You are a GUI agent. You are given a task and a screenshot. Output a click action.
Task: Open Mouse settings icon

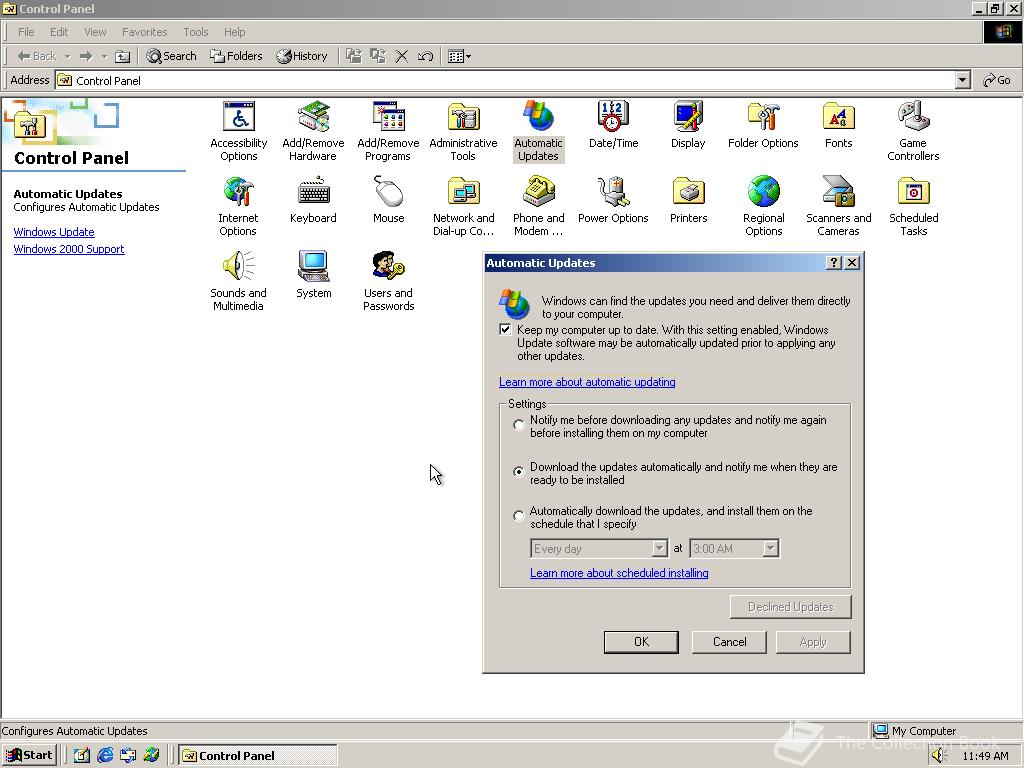coord(389,199)
